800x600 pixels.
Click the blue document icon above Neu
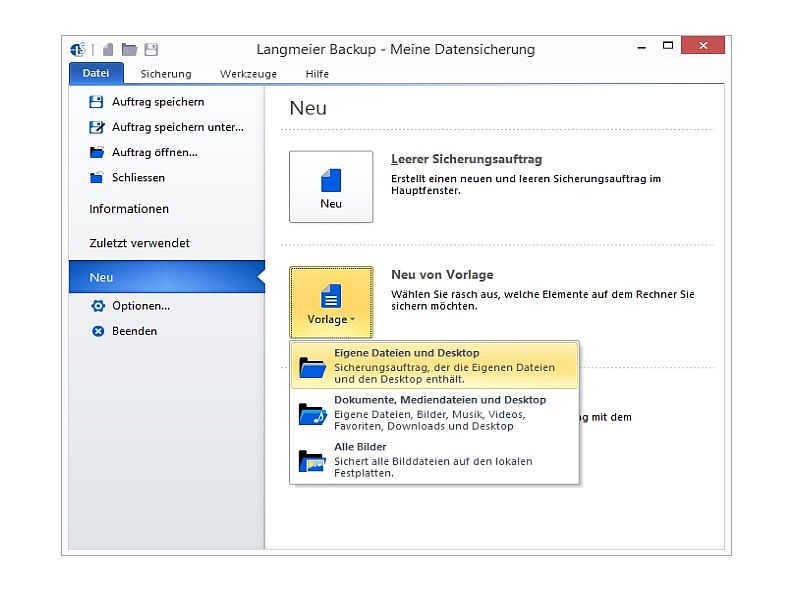tap(331, 180)
